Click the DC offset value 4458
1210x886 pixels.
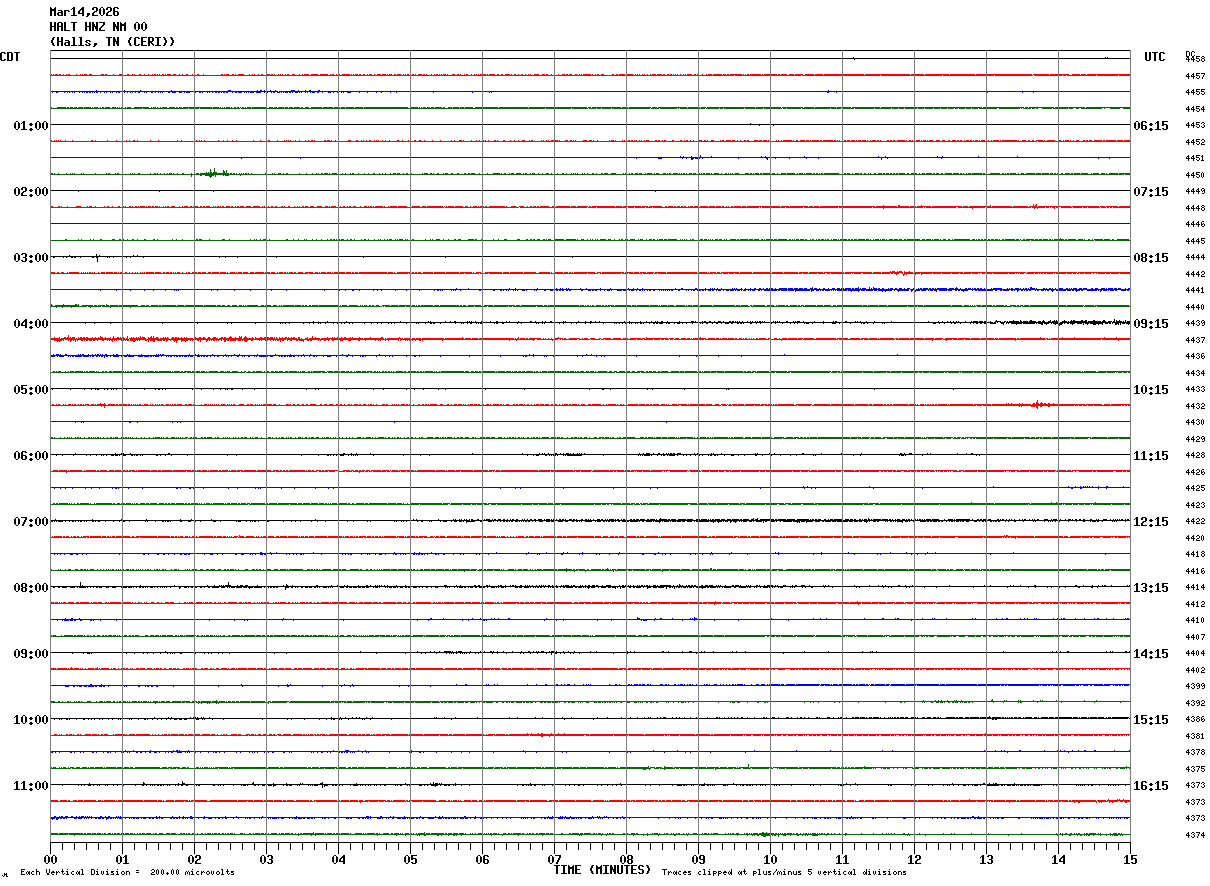click(x=1194, y=59)
